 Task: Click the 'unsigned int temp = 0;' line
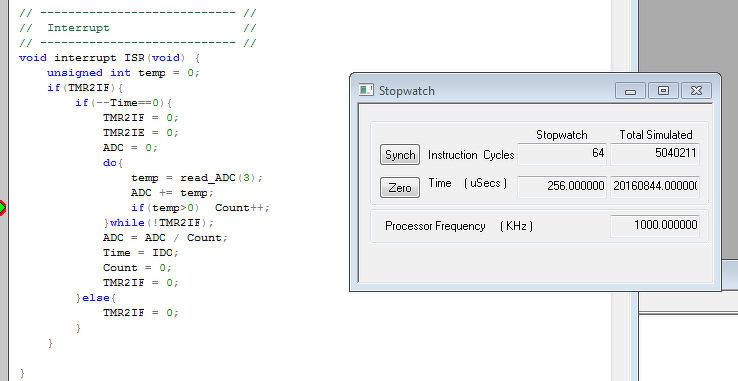(123, 73)
